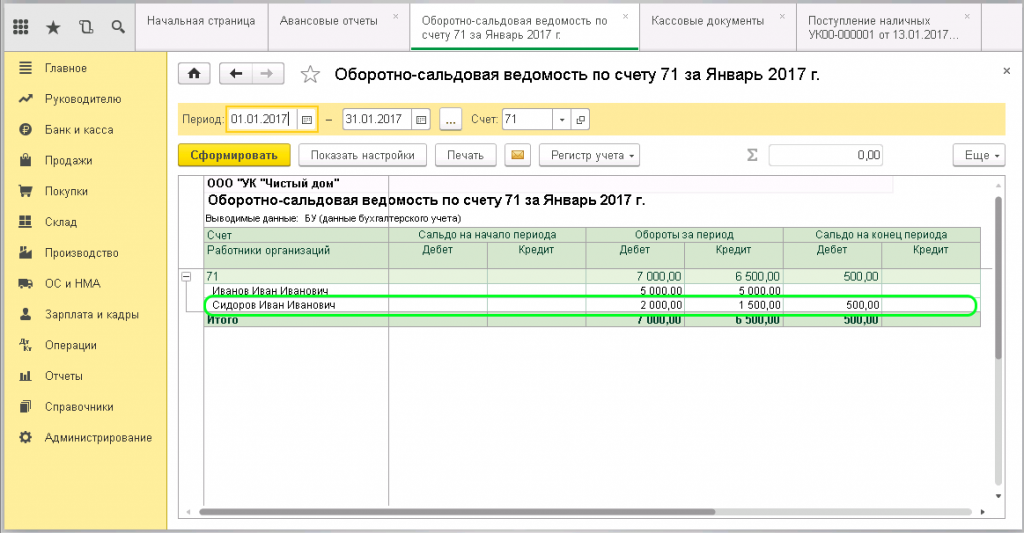Navigate back with the left arrow button
Screen dimensions: 1024x533
(x=236, y=74)
